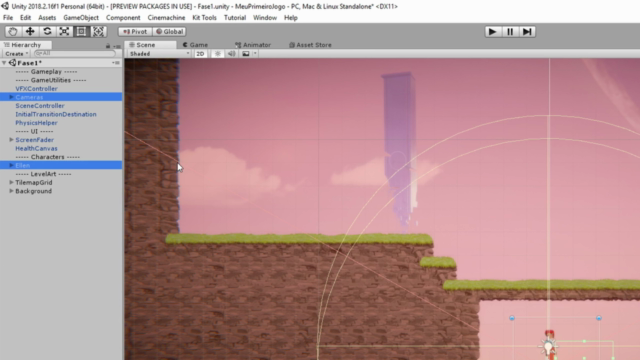Open the Kit Tools menu
This screenshot has width=640, height=360.
(204, 18)
